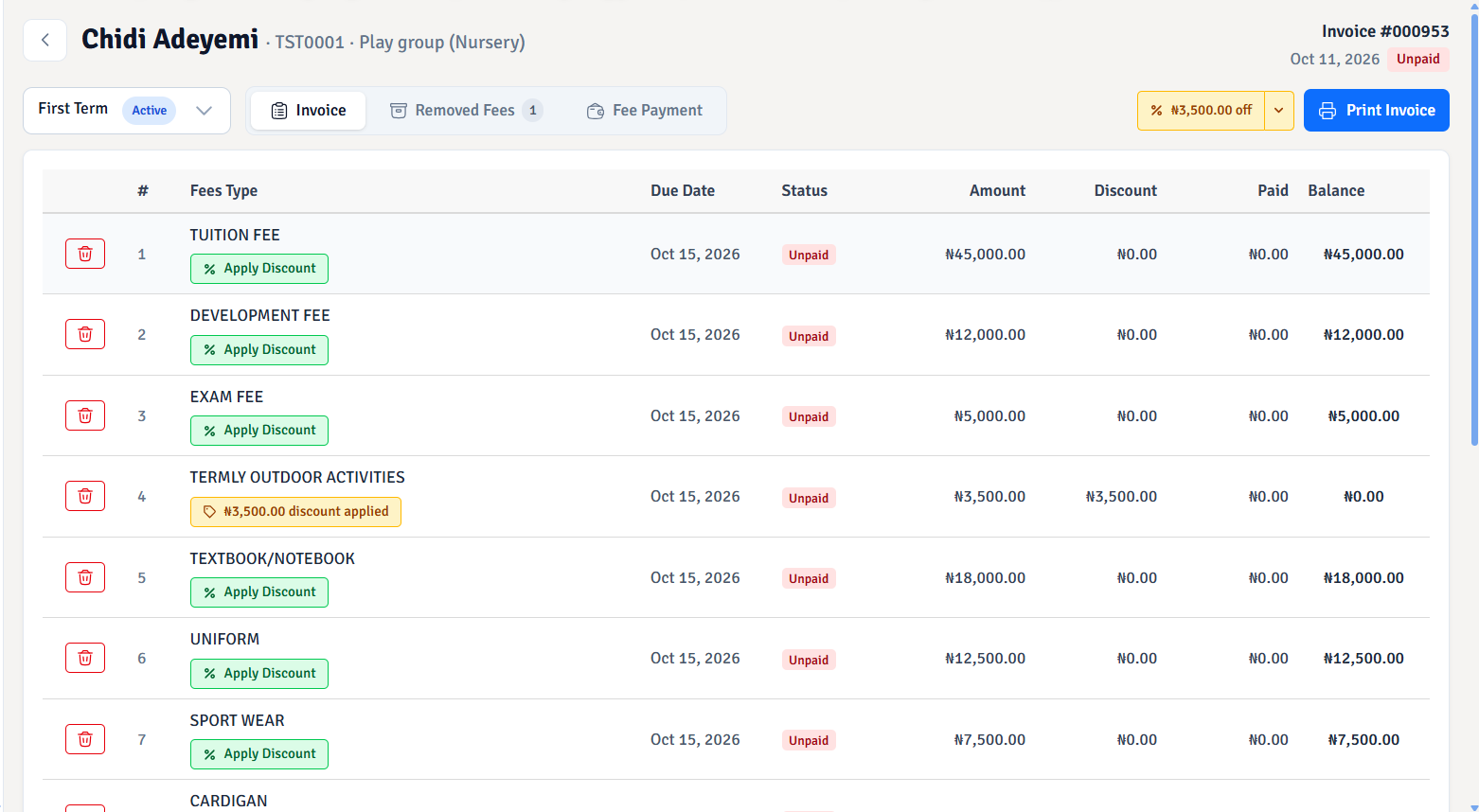This screenshot has width=1479, height=812.
Task: Switch to the Invoice tab
Action: click(309, 111)
